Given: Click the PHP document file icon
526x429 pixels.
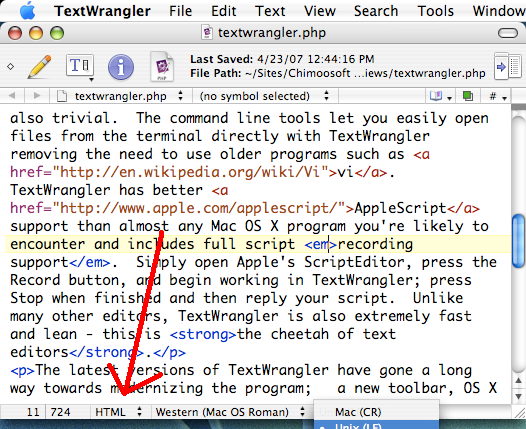Looking at the screenshot, I should [162, 66].
